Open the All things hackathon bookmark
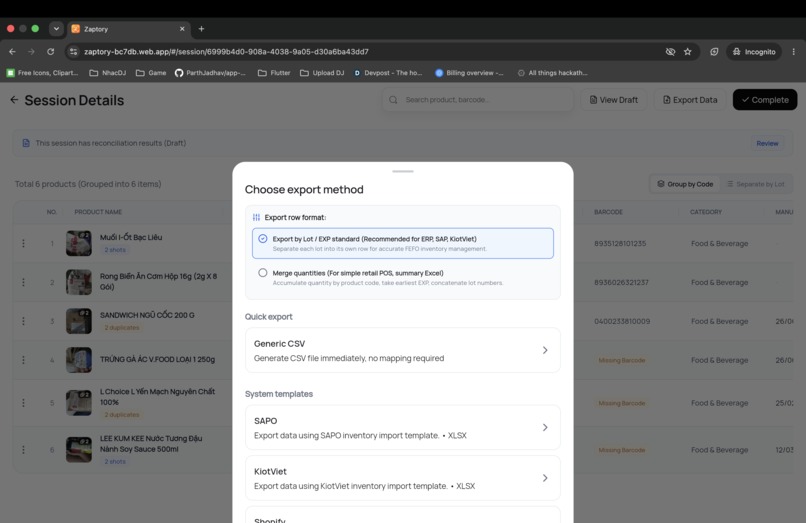 click(x=553, y=73)
